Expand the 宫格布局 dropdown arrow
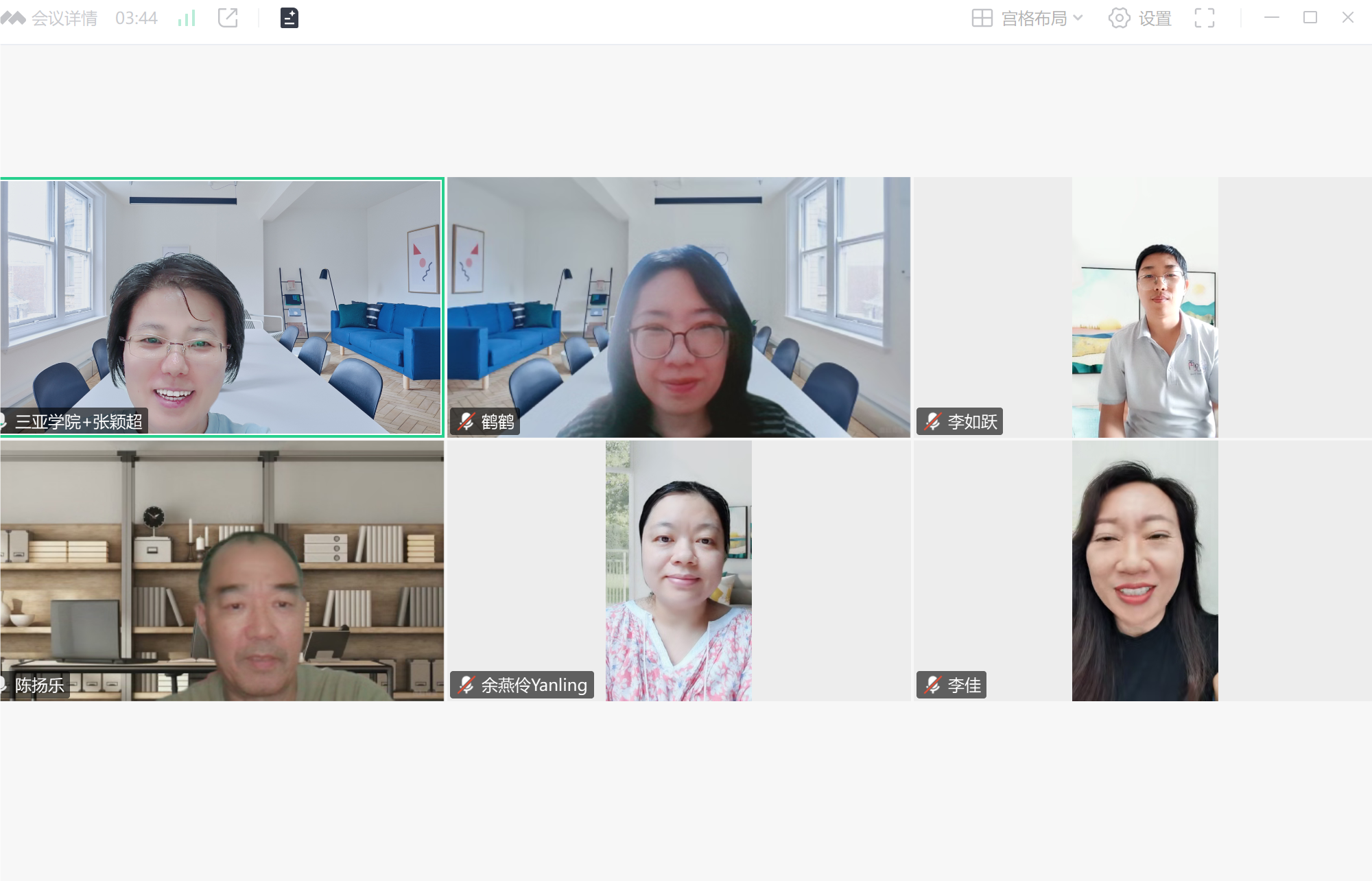Screen dimensions: 1372x881 1078,18
